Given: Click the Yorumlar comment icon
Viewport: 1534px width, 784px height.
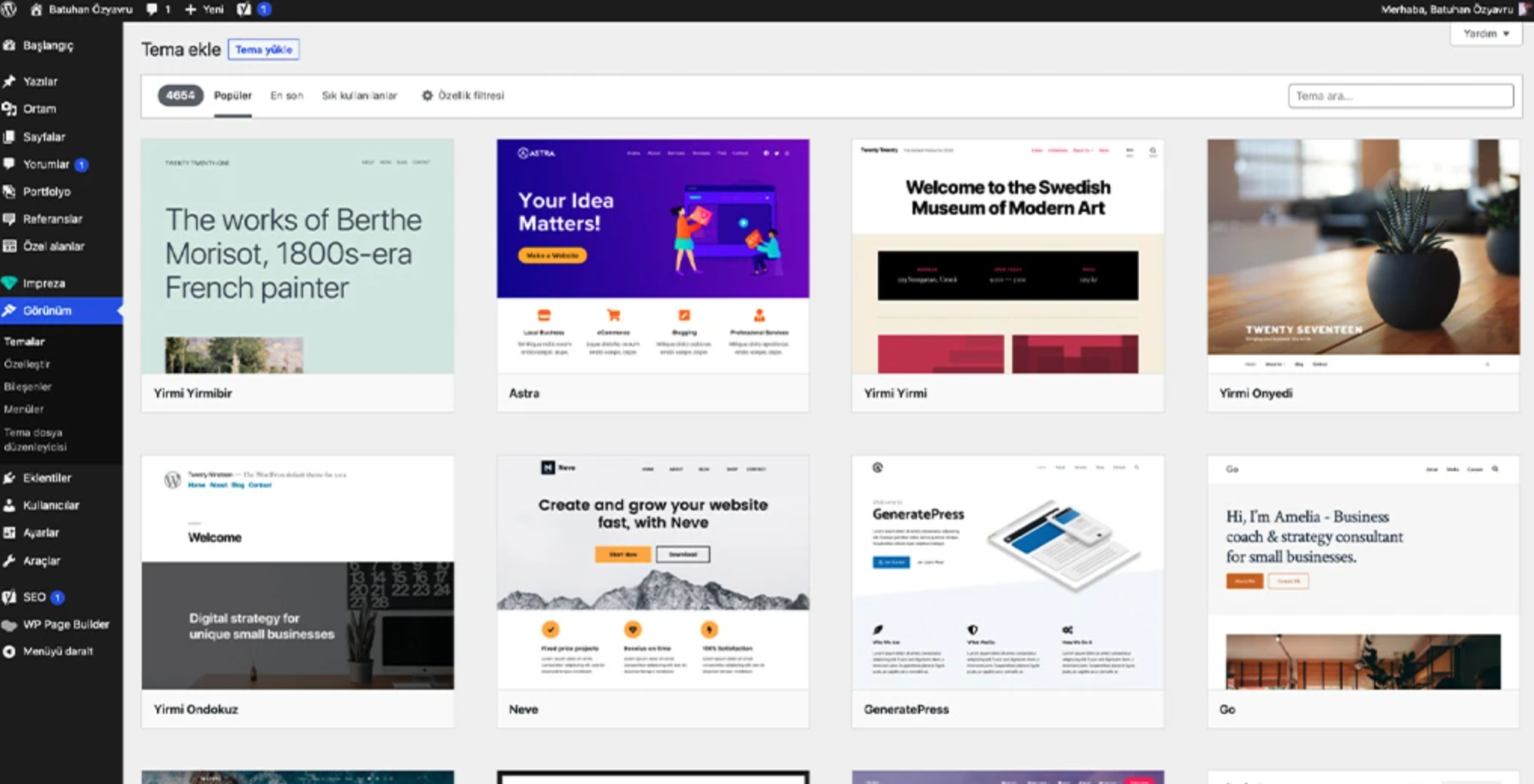Looking at the screenshot, I should (9, 164).
